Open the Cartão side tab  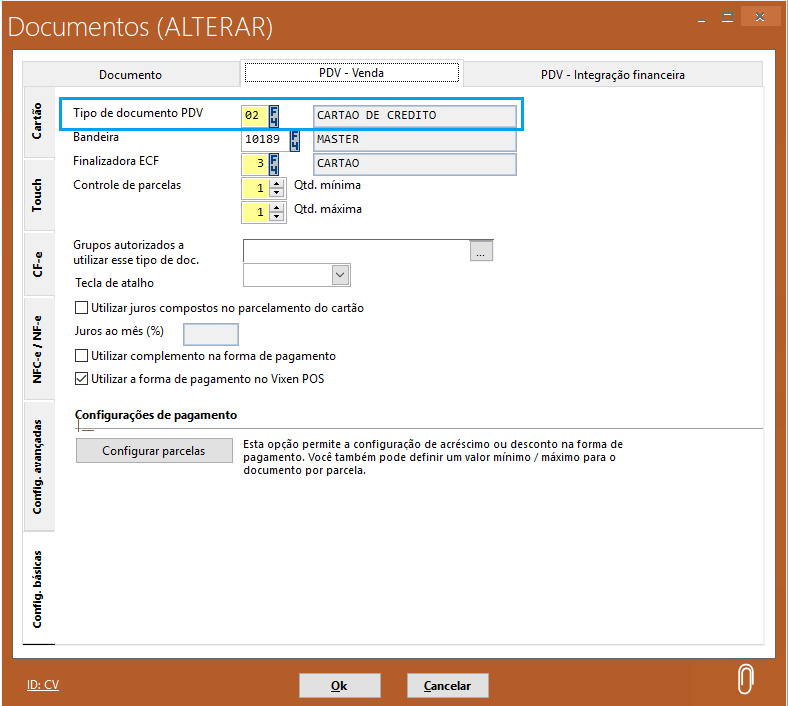click(x=38, y=121)
